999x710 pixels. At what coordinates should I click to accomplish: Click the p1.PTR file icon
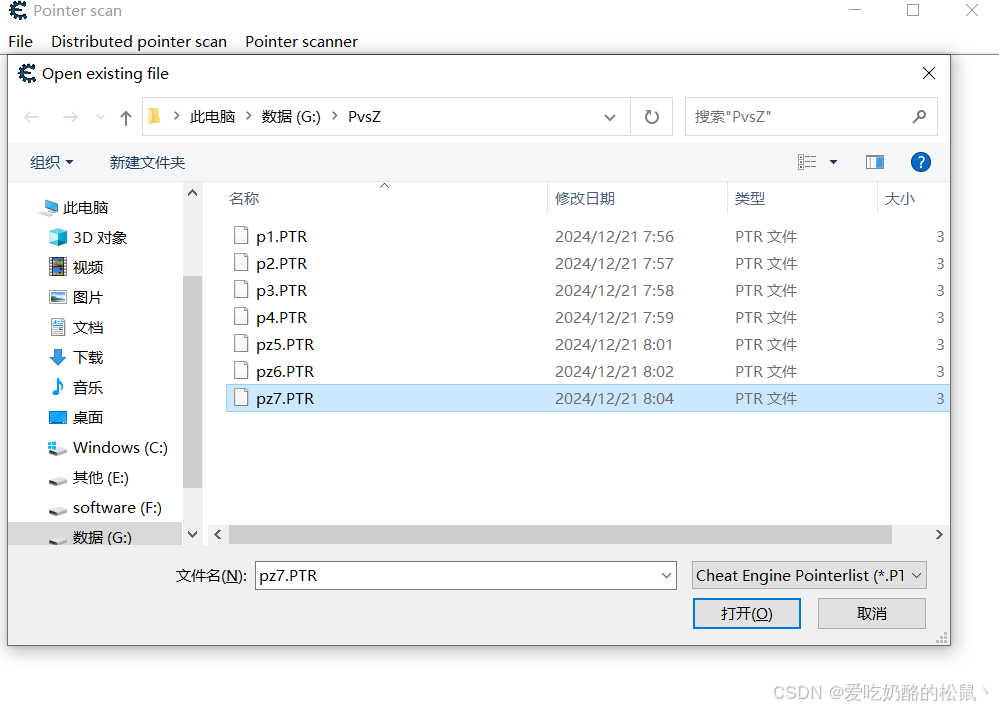pyautogui.click(x=241, y=235)
